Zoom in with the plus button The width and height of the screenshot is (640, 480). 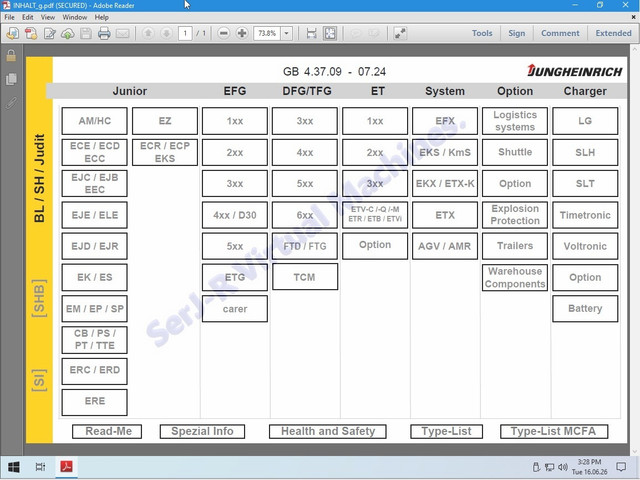[242, 33]
